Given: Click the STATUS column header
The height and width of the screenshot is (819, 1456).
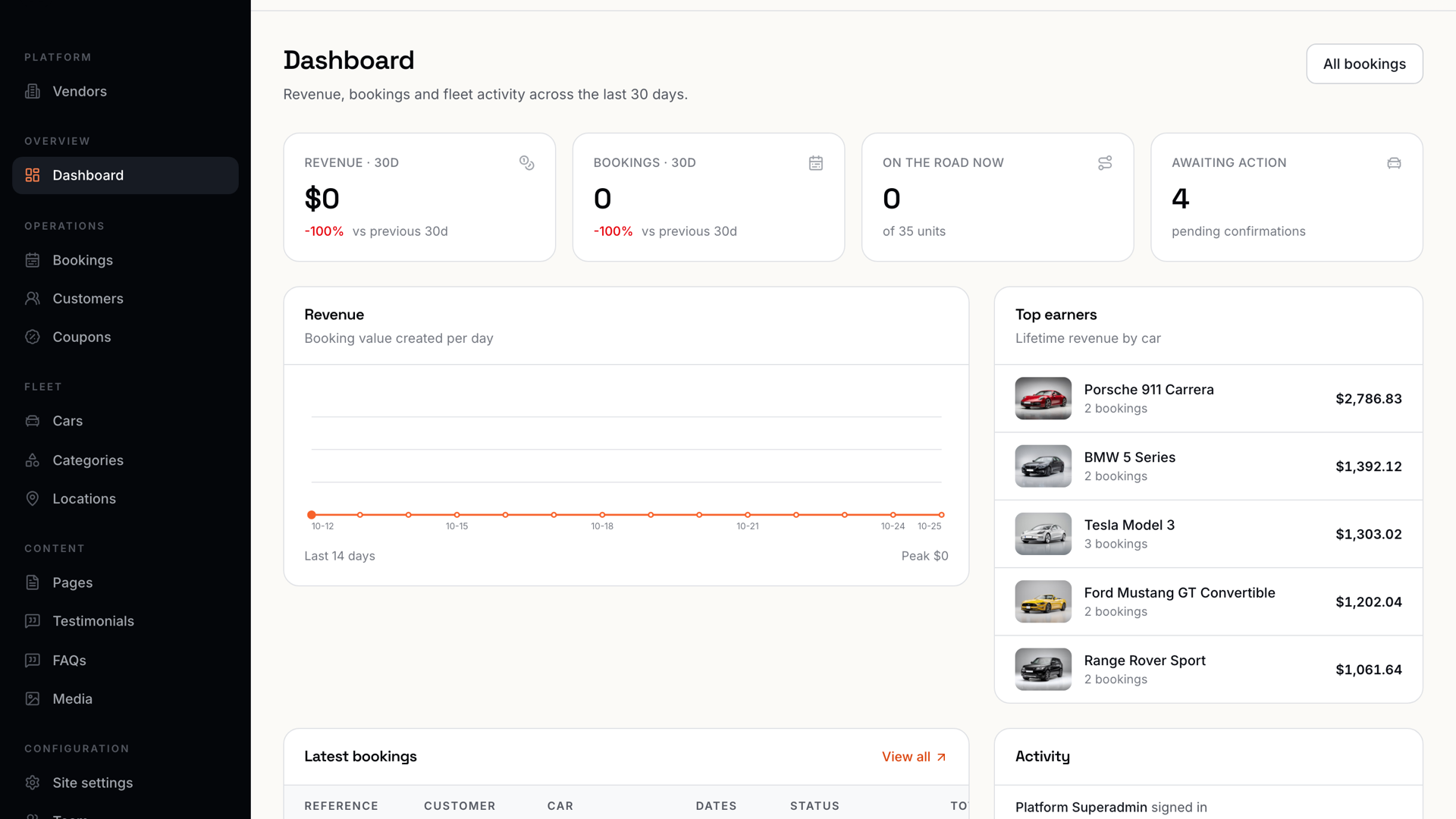Looking at the screenshot, I should pyautogui.click(x=814, y=806).
